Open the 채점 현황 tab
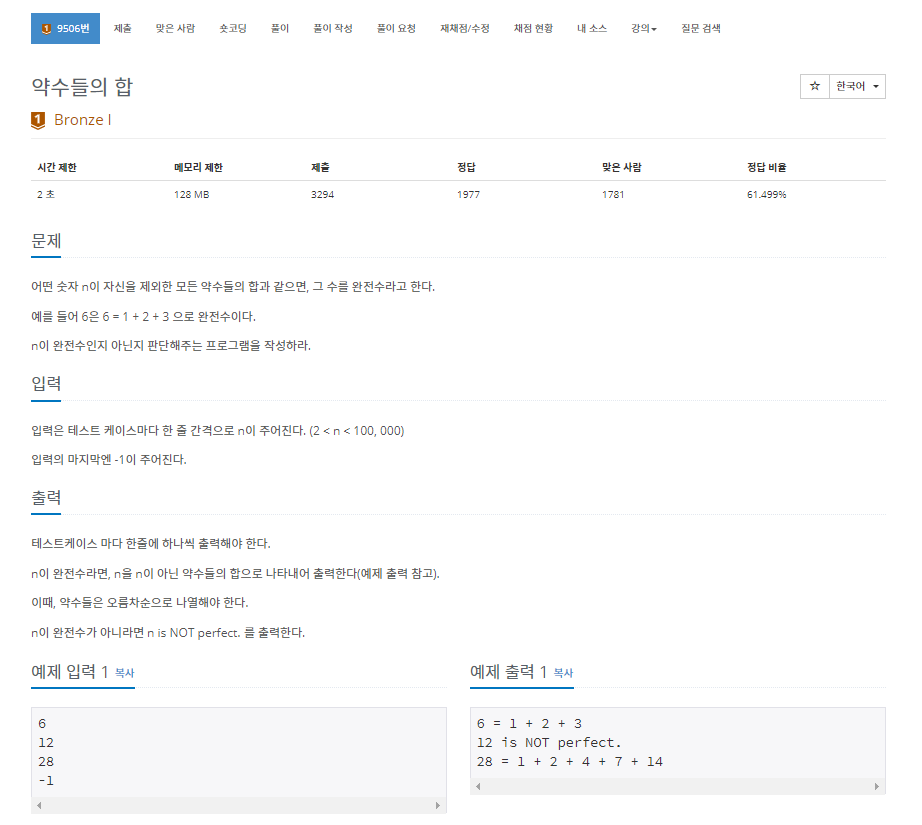The height and width of the screenshot is (825, 922). pos(533,28)
